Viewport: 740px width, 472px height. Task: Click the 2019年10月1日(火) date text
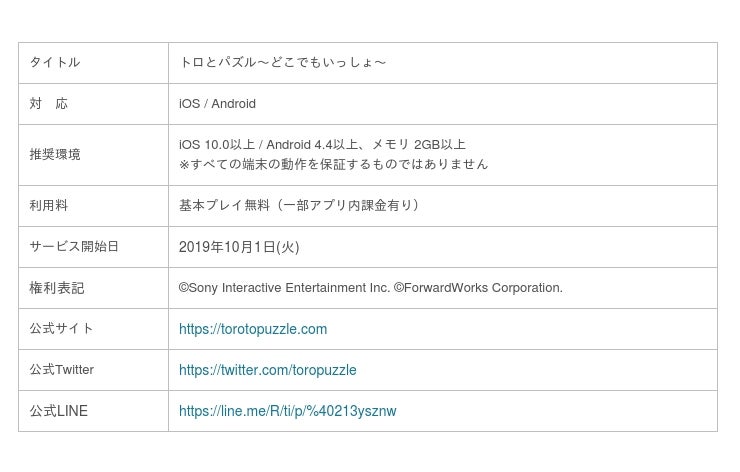(x=239, y=247)
